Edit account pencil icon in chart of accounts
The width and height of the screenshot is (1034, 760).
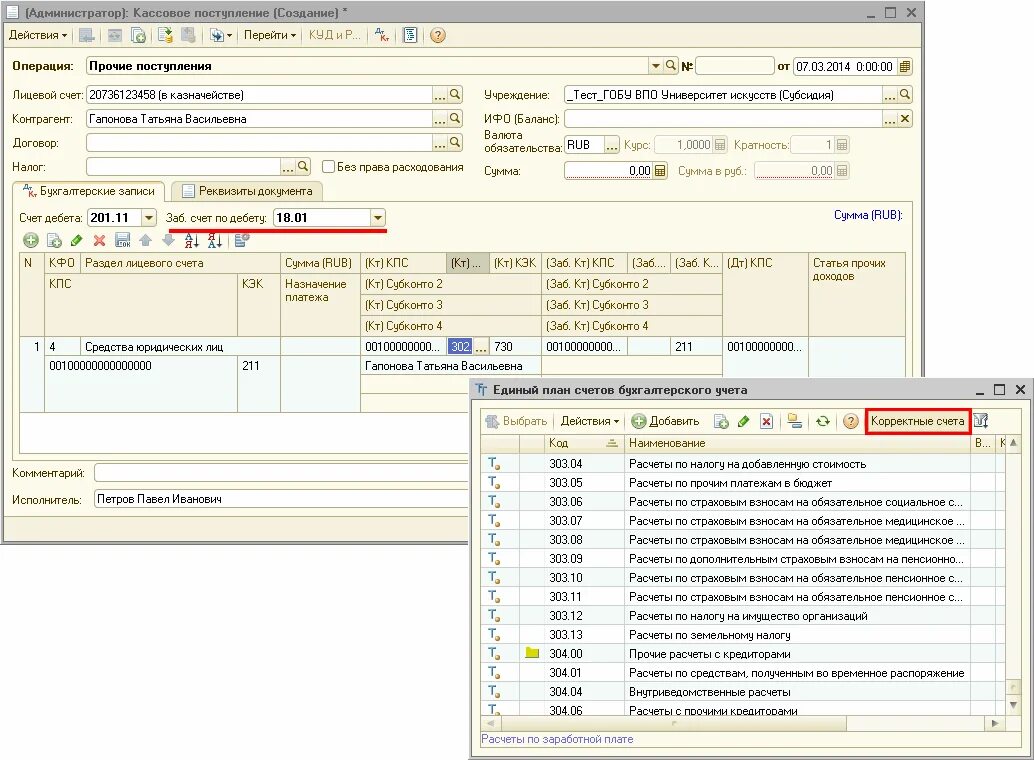pos(744,421)
